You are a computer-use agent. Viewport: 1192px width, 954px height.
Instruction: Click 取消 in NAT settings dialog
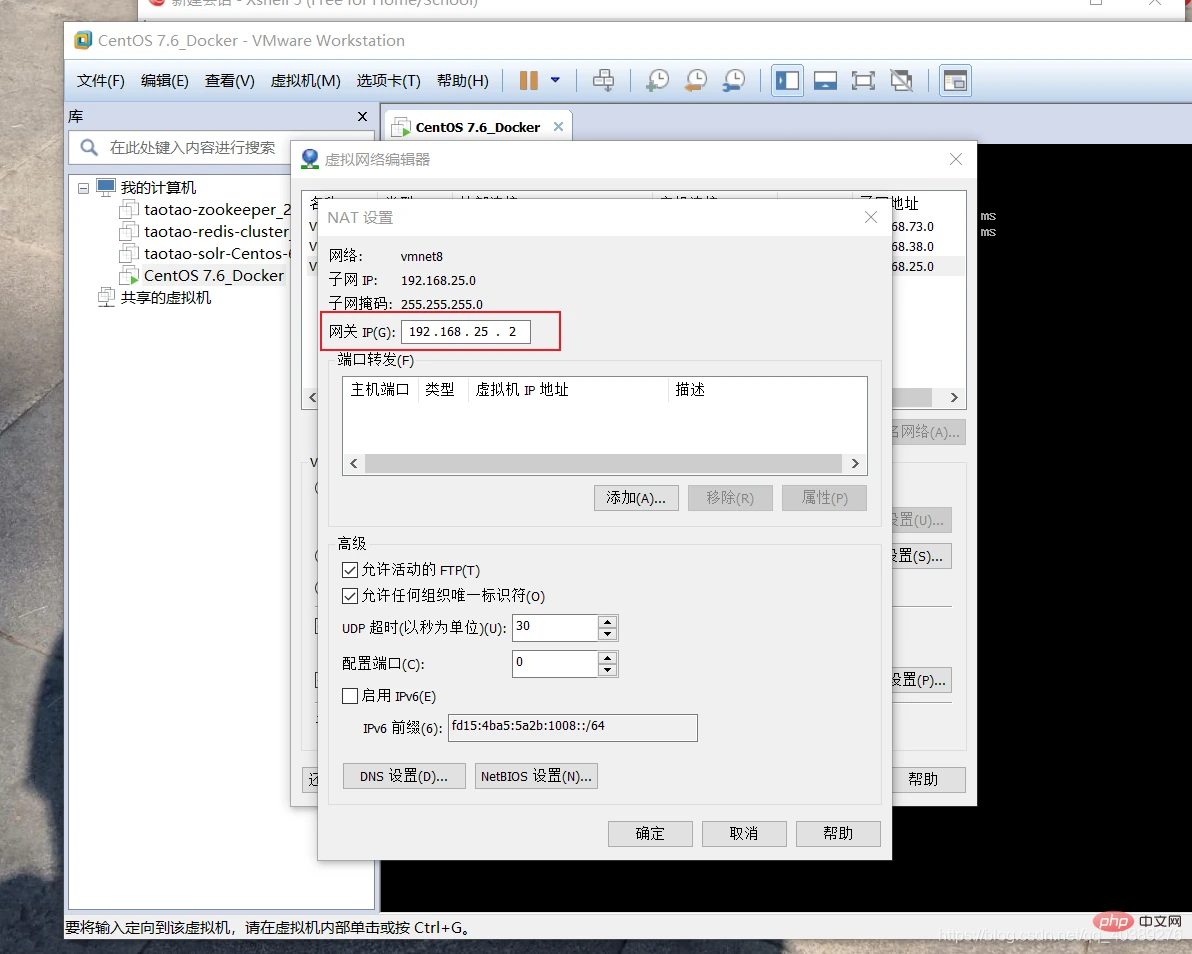point(744,834)
